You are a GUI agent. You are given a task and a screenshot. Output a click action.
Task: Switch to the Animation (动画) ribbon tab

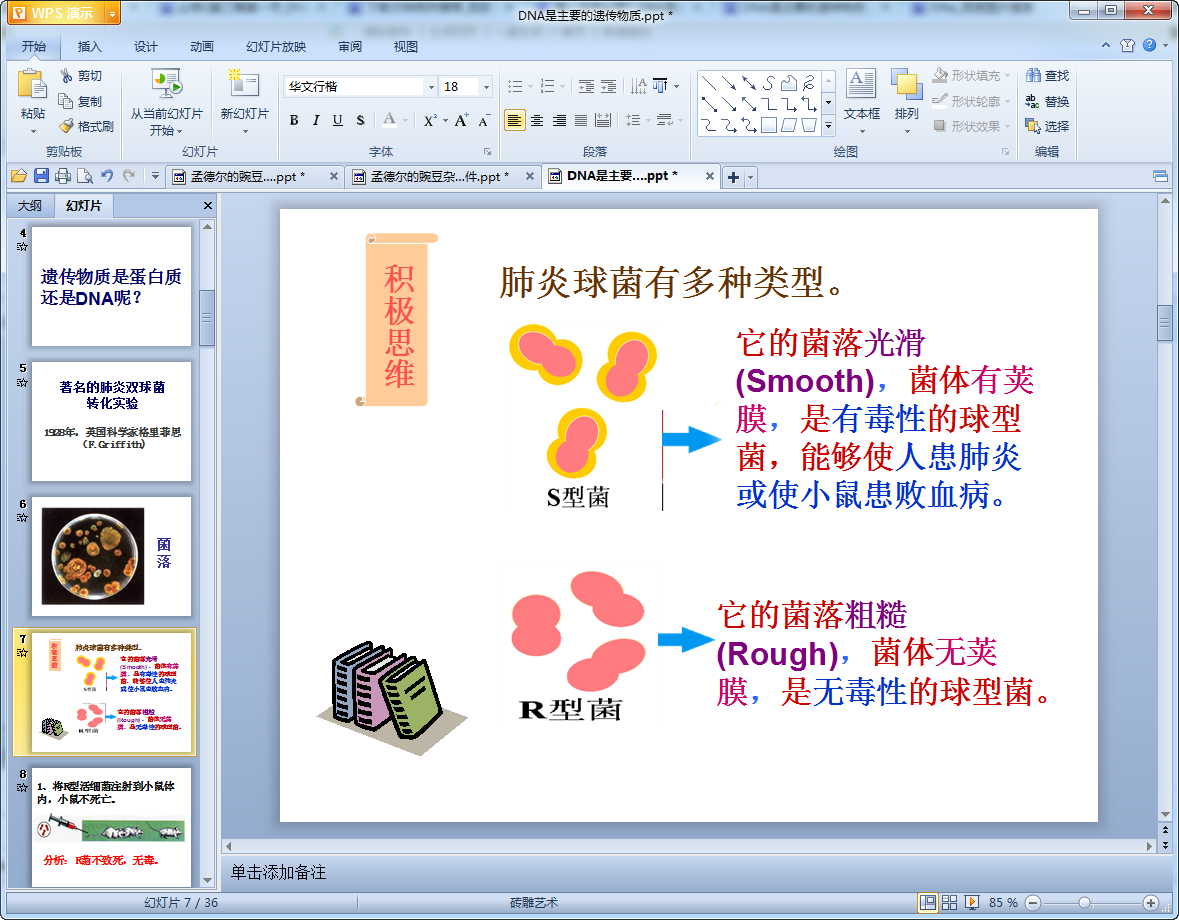click(202, 47)
